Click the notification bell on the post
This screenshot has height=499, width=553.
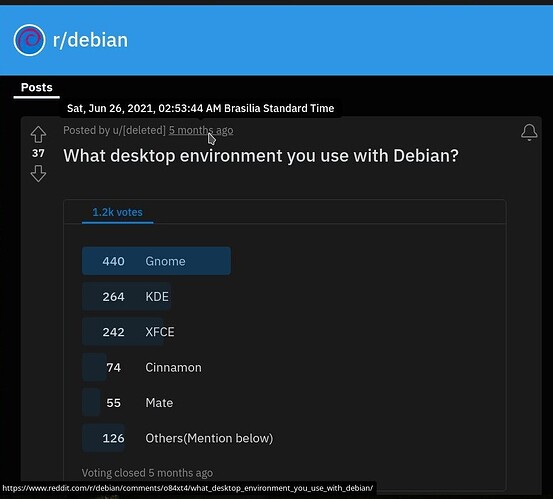[x=529, y=132]
